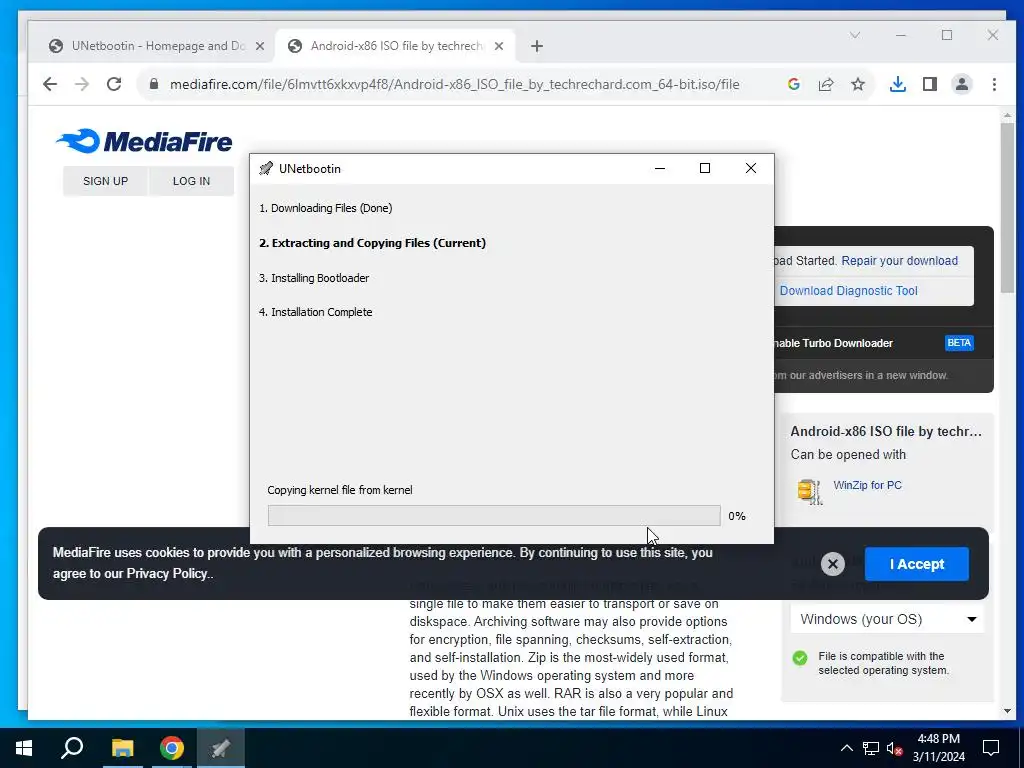Click '3. Installing Bootloader' step
Viewport: 1024px width, 768px height.
click(313, 278)
